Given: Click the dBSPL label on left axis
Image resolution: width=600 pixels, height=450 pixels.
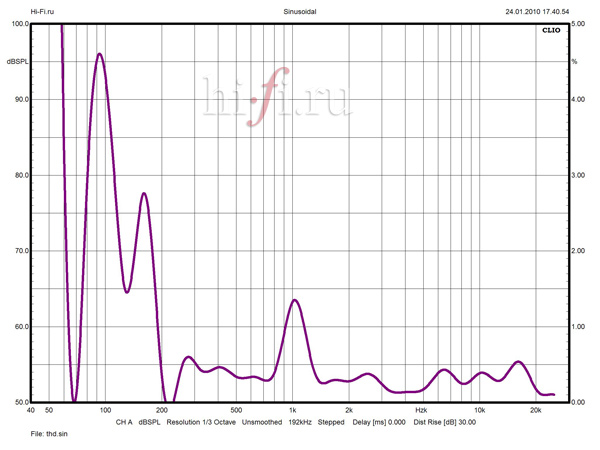Looking at the screenshot, I should 17,62.
